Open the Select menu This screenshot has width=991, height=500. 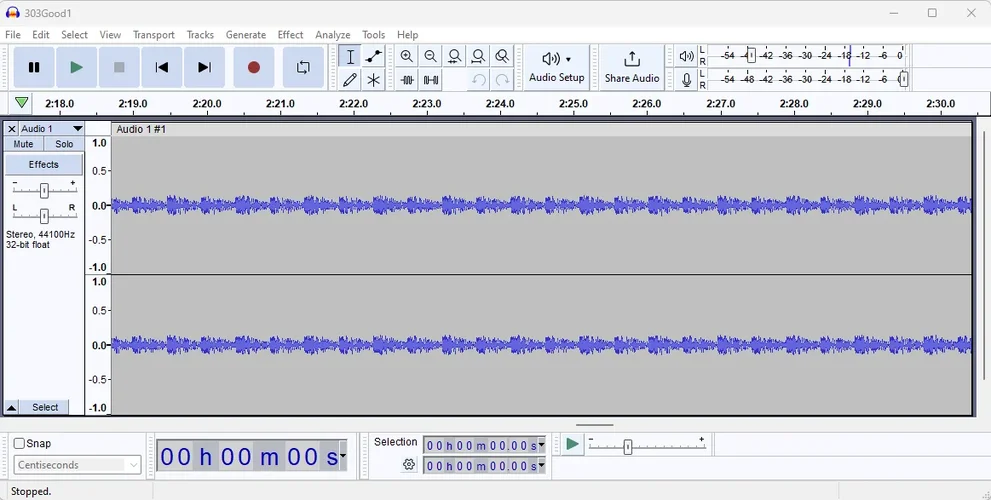74,35
